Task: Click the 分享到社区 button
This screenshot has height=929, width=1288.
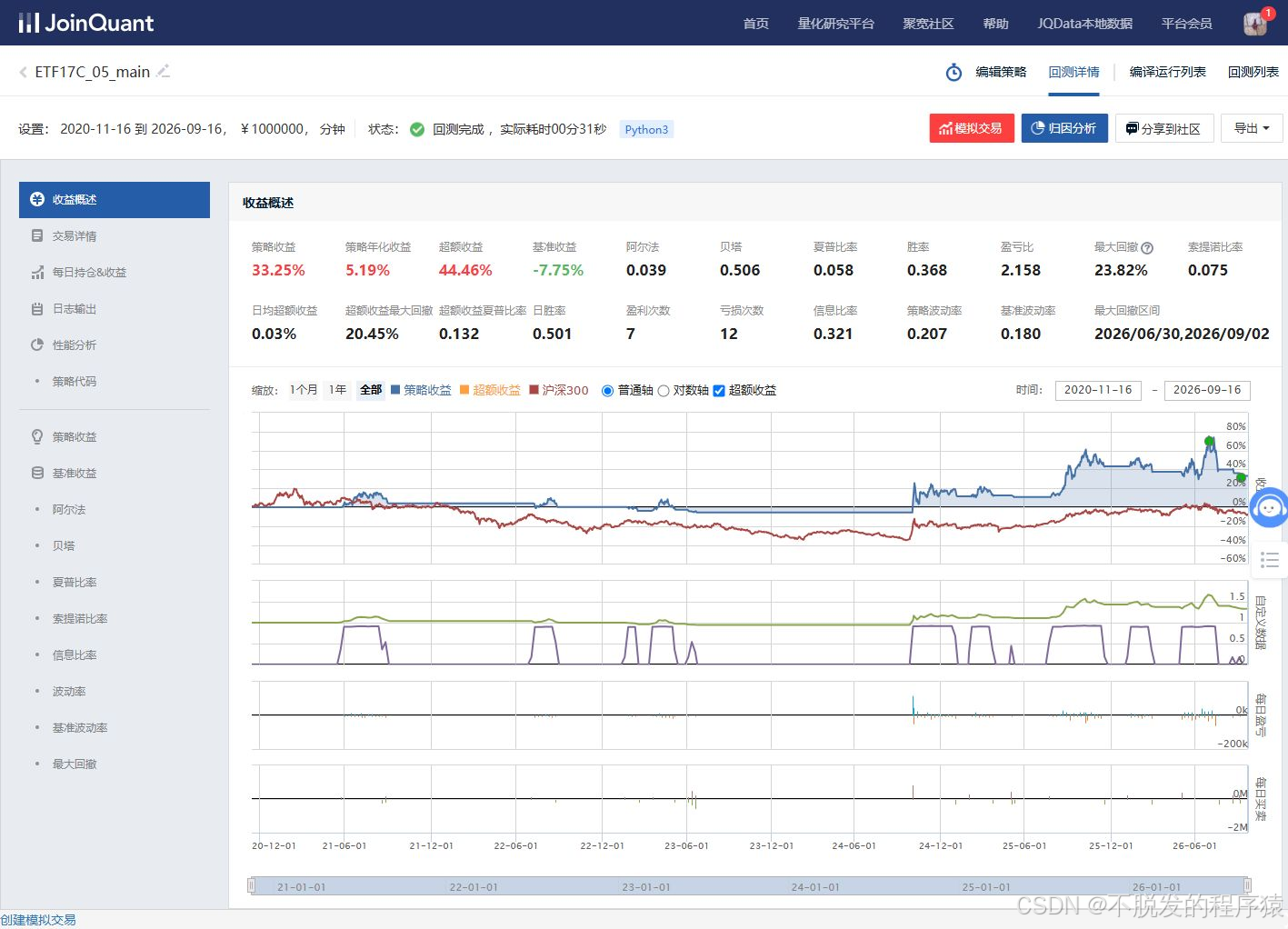Action: tap(1164, 128)
